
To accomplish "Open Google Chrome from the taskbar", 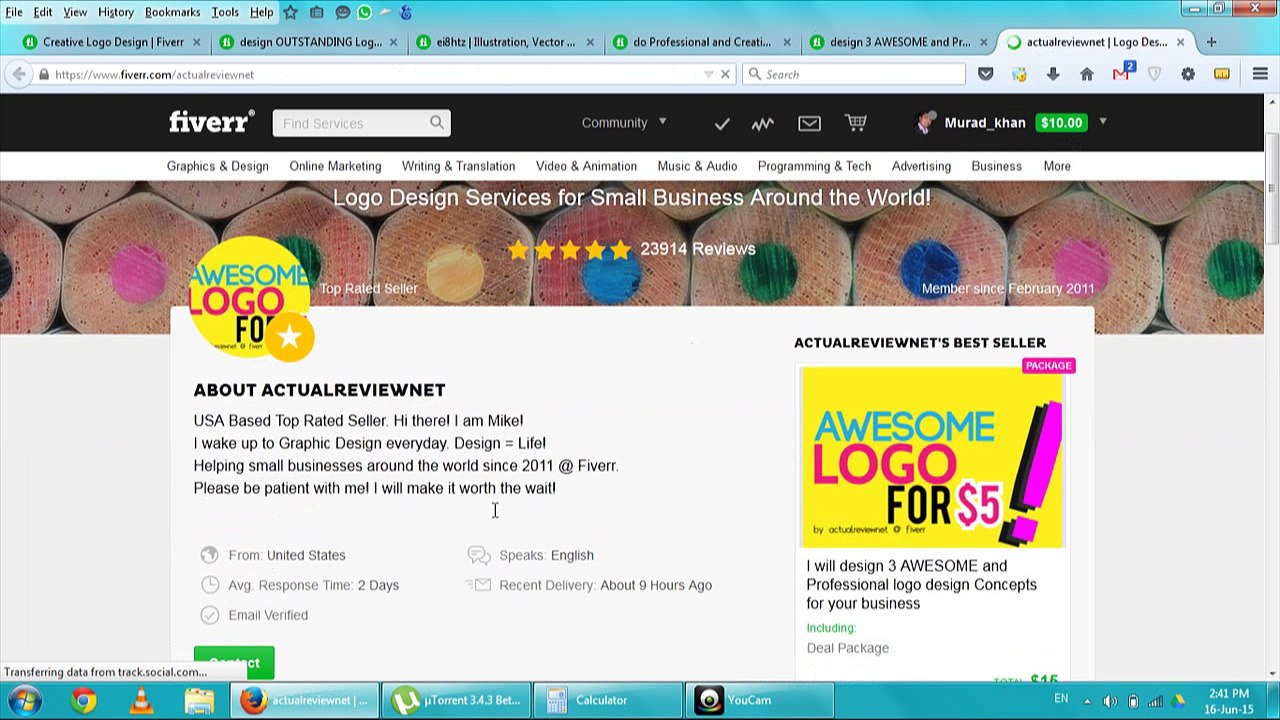I will pos(84,700).
